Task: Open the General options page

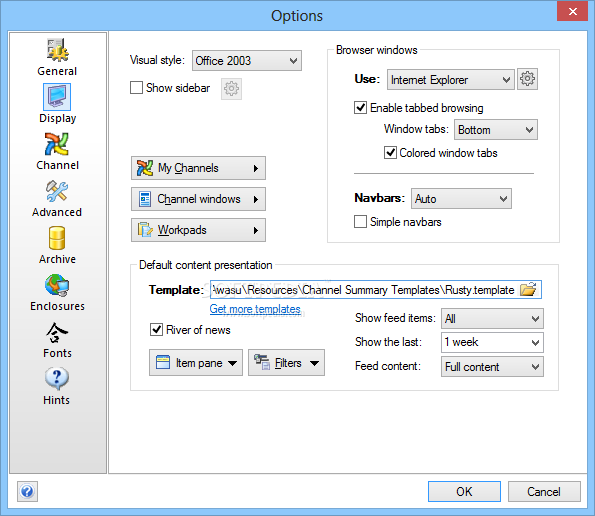Action: pyautogui.click(x=57, y=58)
